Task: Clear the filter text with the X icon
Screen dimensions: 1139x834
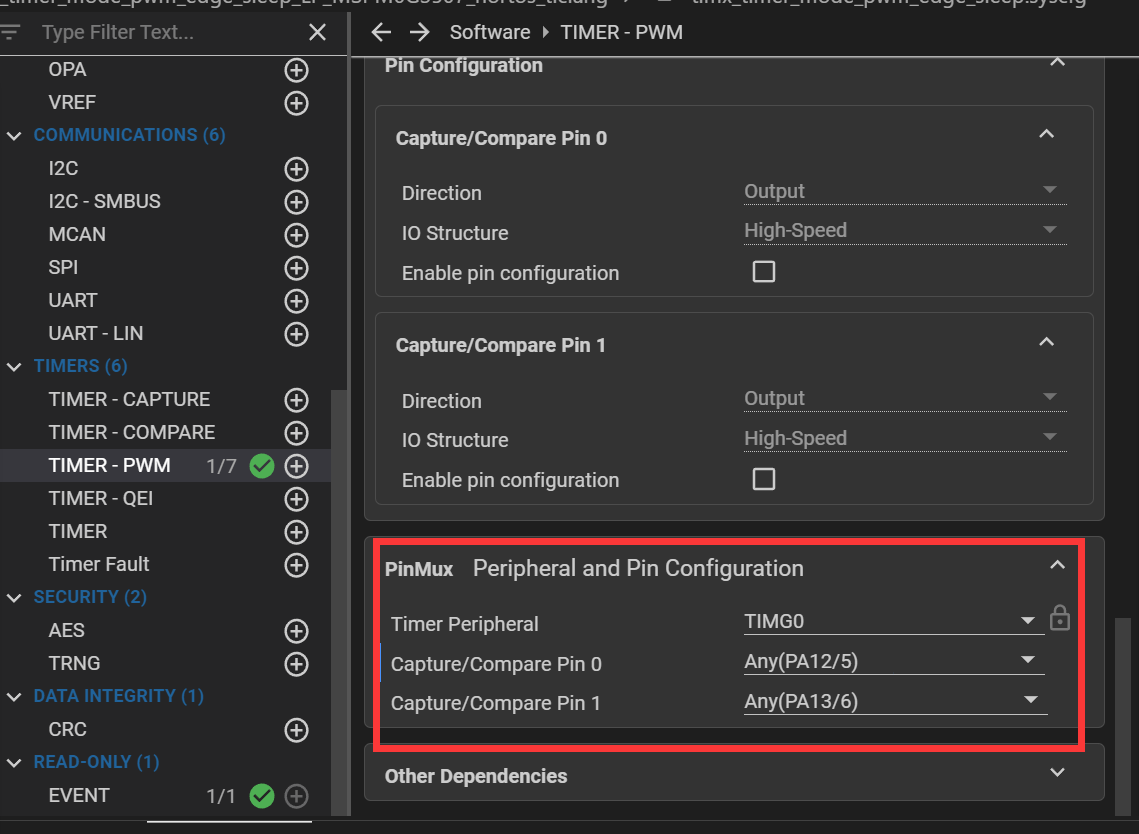Action: point(317,32)
